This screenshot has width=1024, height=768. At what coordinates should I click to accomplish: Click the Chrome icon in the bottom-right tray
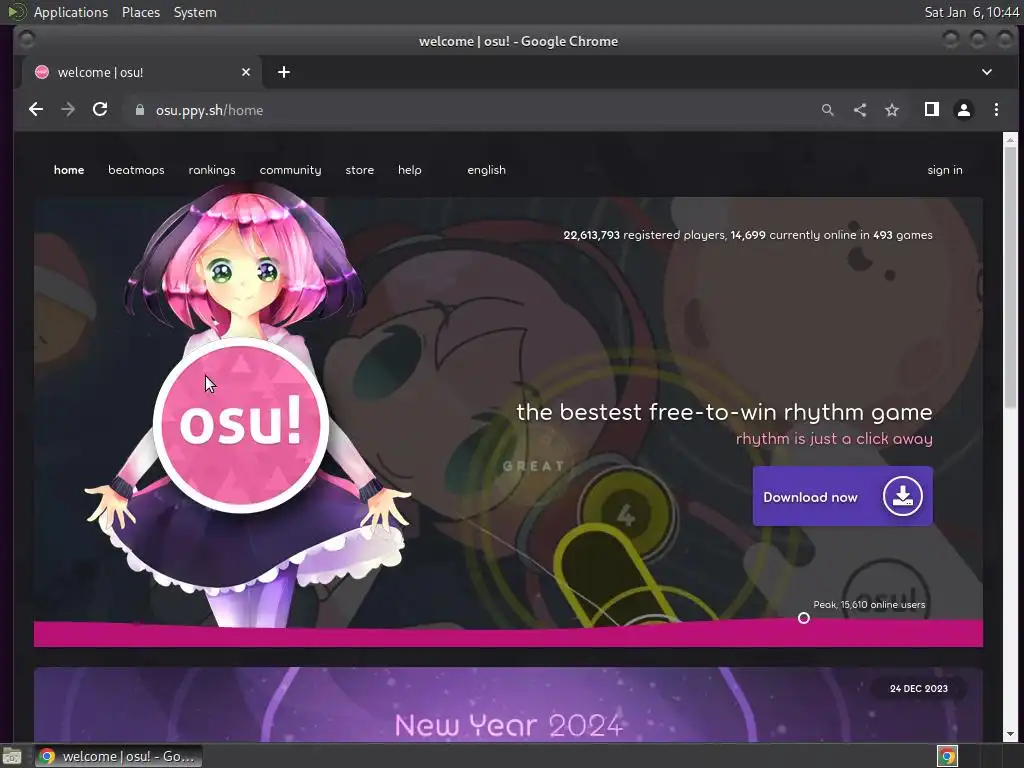tap(947, 756)
